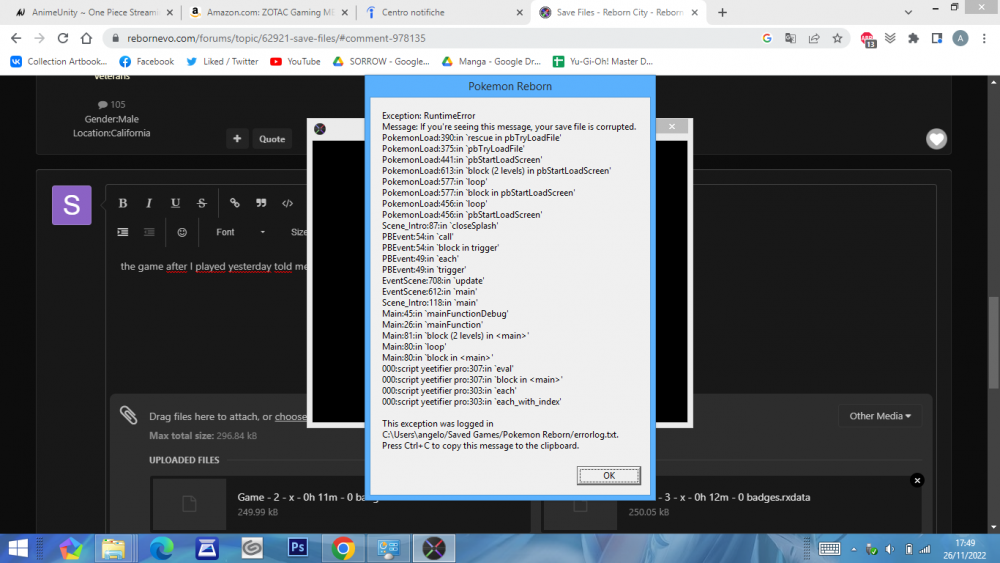Viewport: 1000px width, 563px height.
Task: Click the translate page icon
Action: pos(790,38)
